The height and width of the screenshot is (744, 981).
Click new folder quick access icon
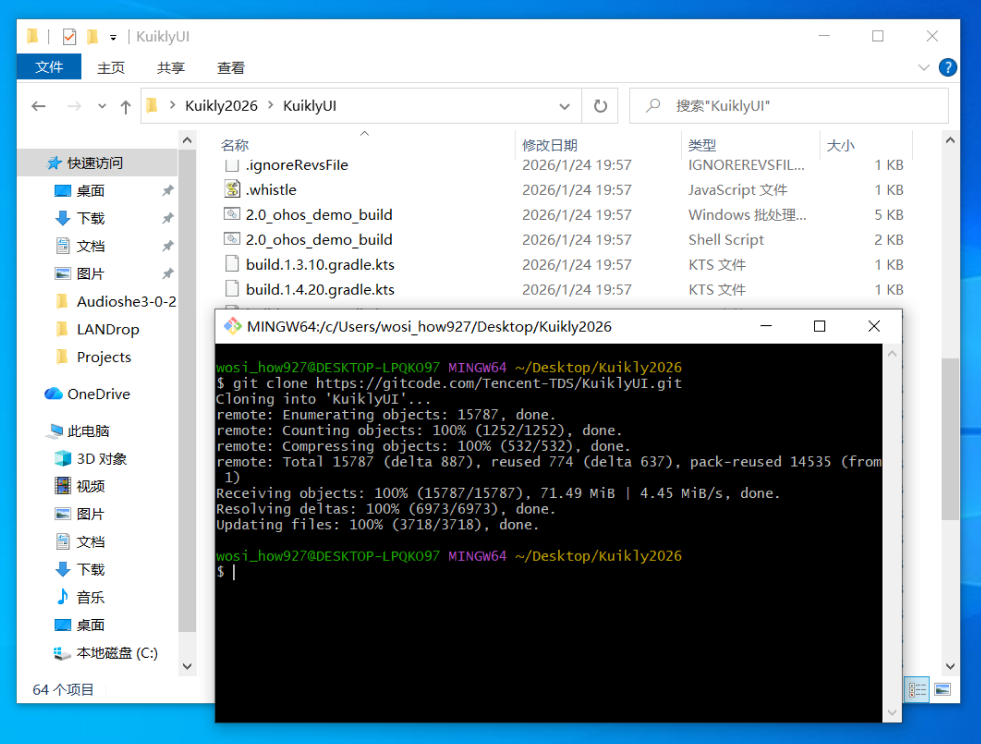click(93, 37)
